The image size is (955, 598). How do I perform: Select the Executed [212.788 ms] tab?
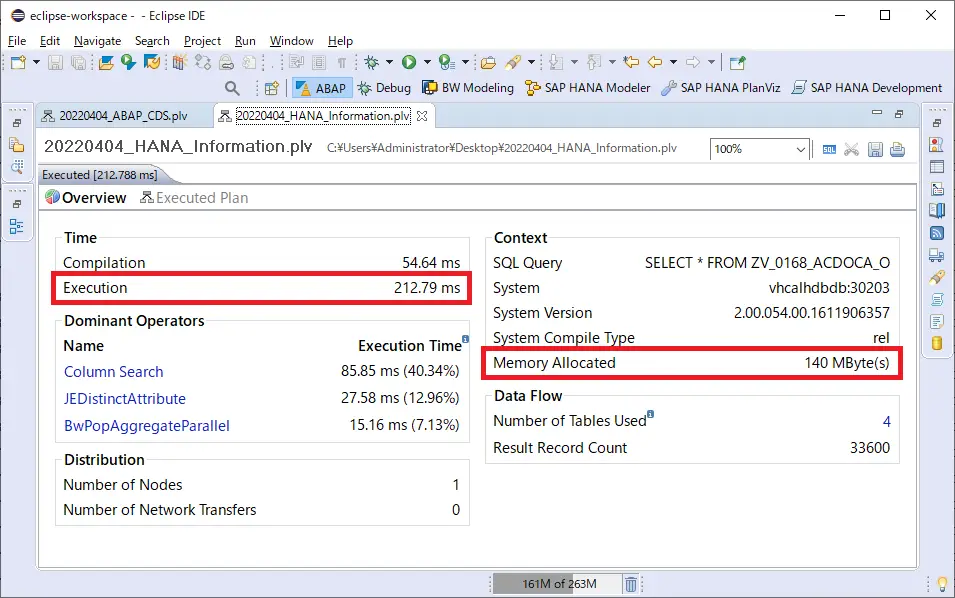pos(100,175)
